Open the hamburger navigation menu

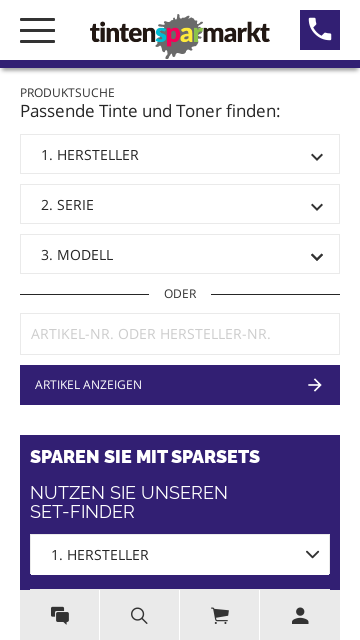(x=37, y=30)
